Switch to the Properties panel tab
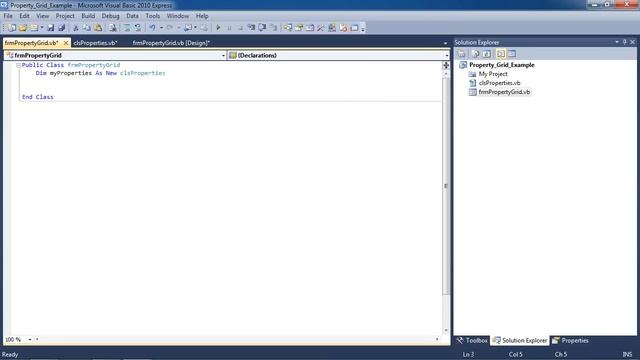640x360 pixels. tap(570, 340)
